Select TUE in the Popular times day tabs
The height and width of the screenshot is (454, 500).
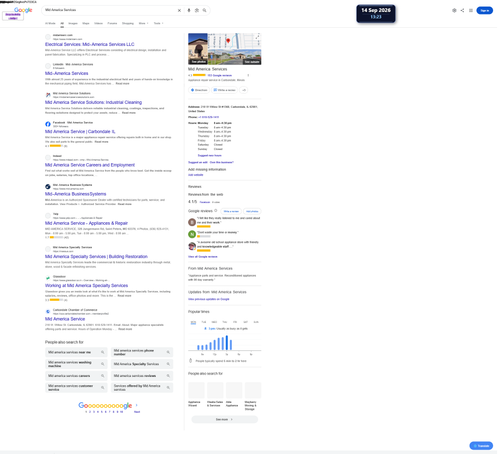(204, 322)
